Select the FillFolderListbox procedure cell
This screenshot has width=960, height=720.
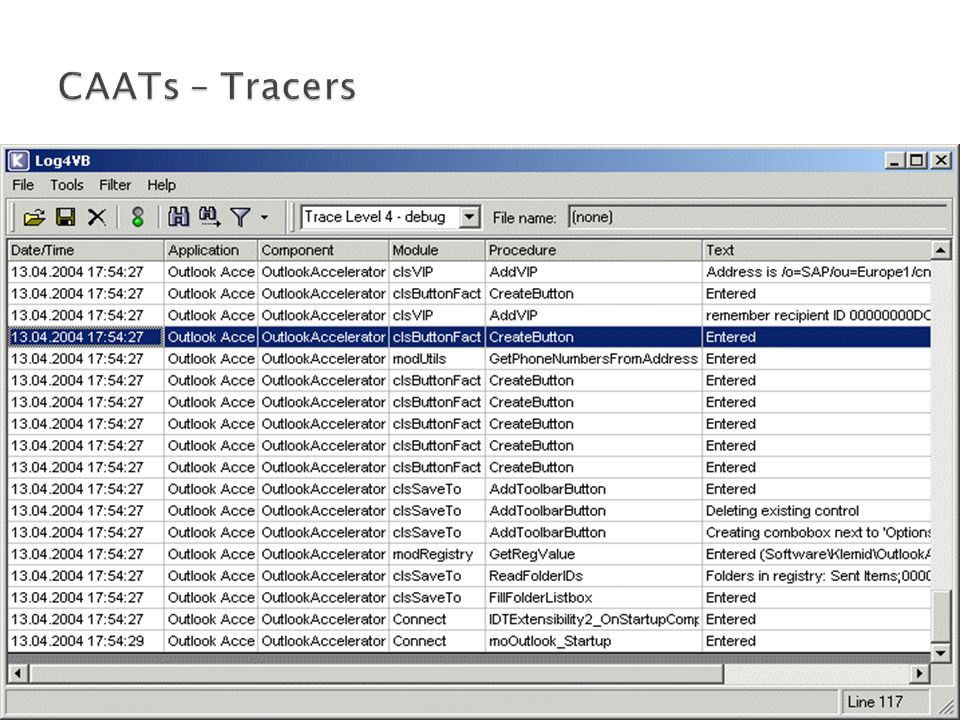pyautogui.click(x=593, y=598)
